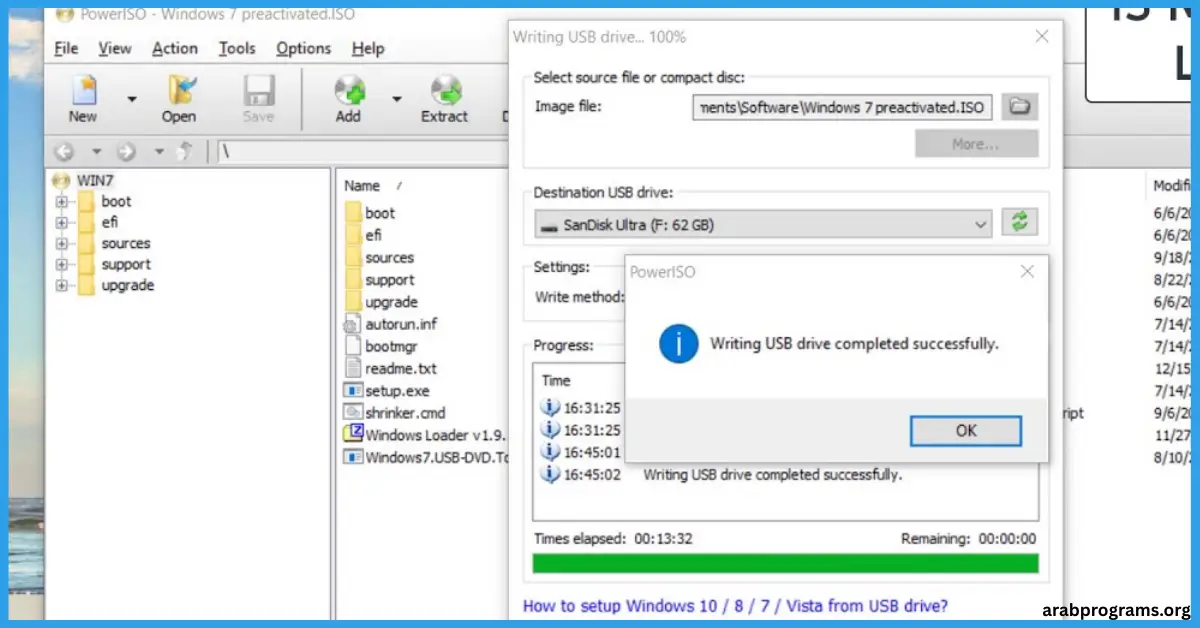This screenshot has height=628, width=1200.
Task: Close the Writing USB drive dialog
Action: tap(1042, 37)
